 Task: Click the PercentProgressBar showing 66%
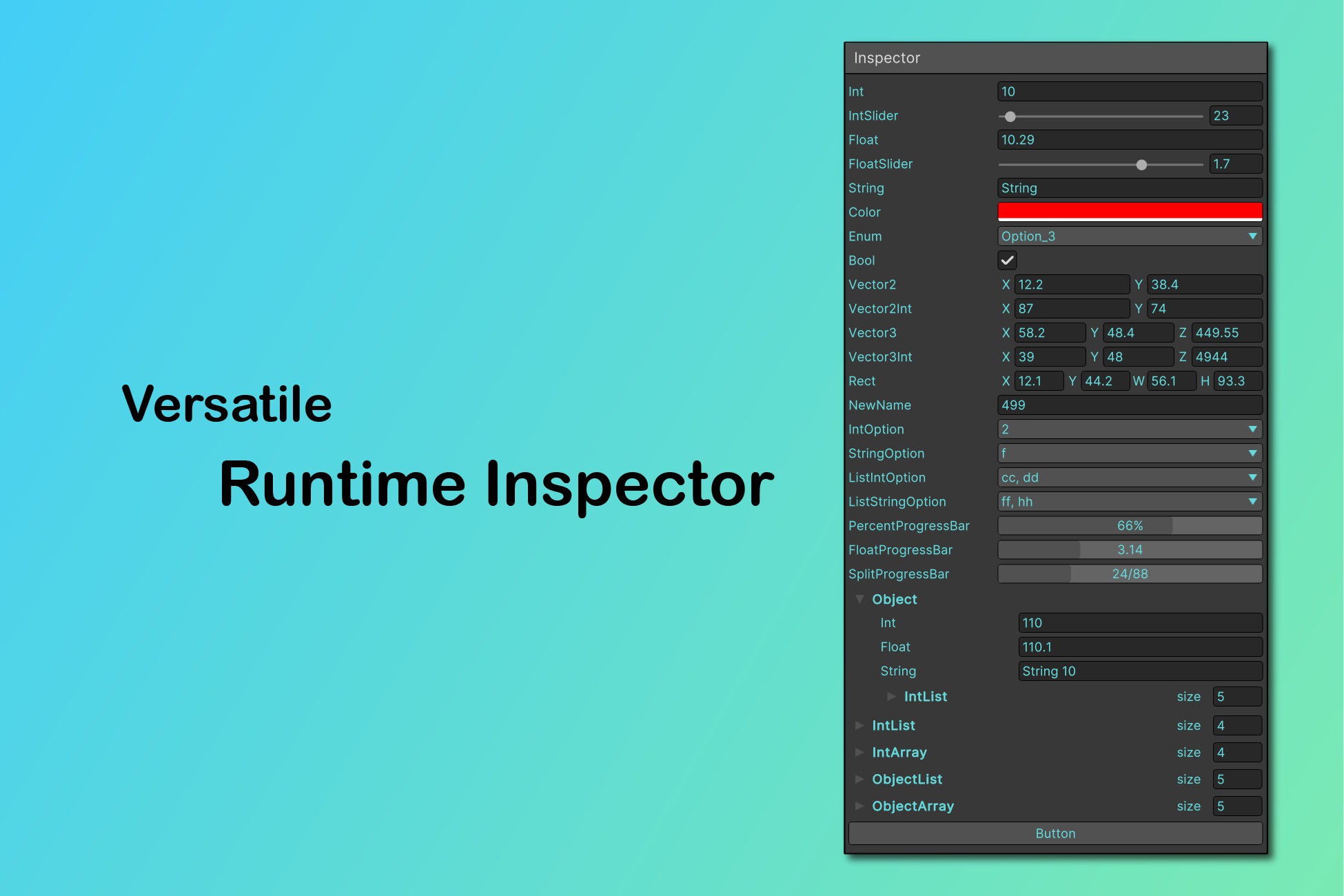[x=1129, y=525]
